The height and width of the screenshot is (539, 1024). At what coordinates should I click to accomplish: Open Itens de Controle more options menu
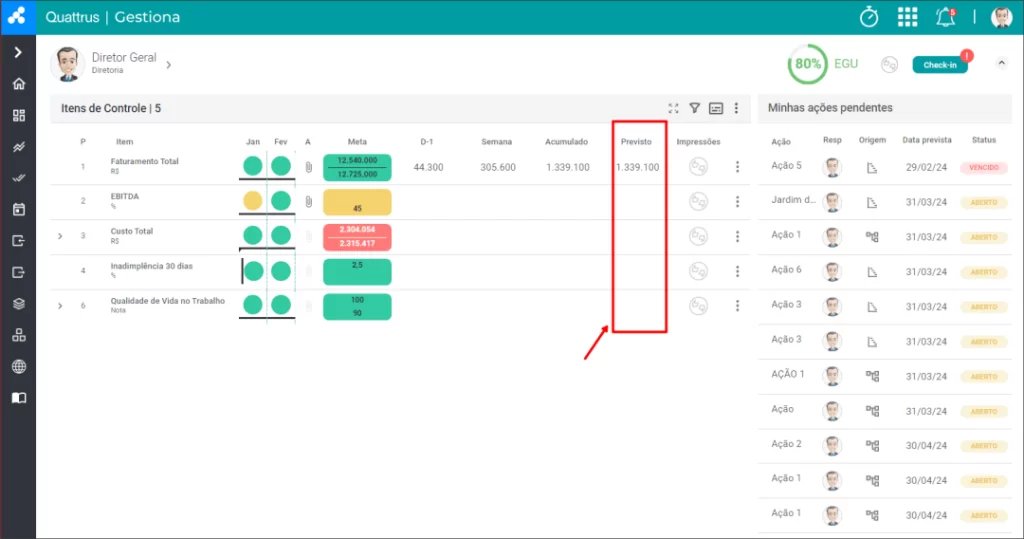[x=736, y=108]
